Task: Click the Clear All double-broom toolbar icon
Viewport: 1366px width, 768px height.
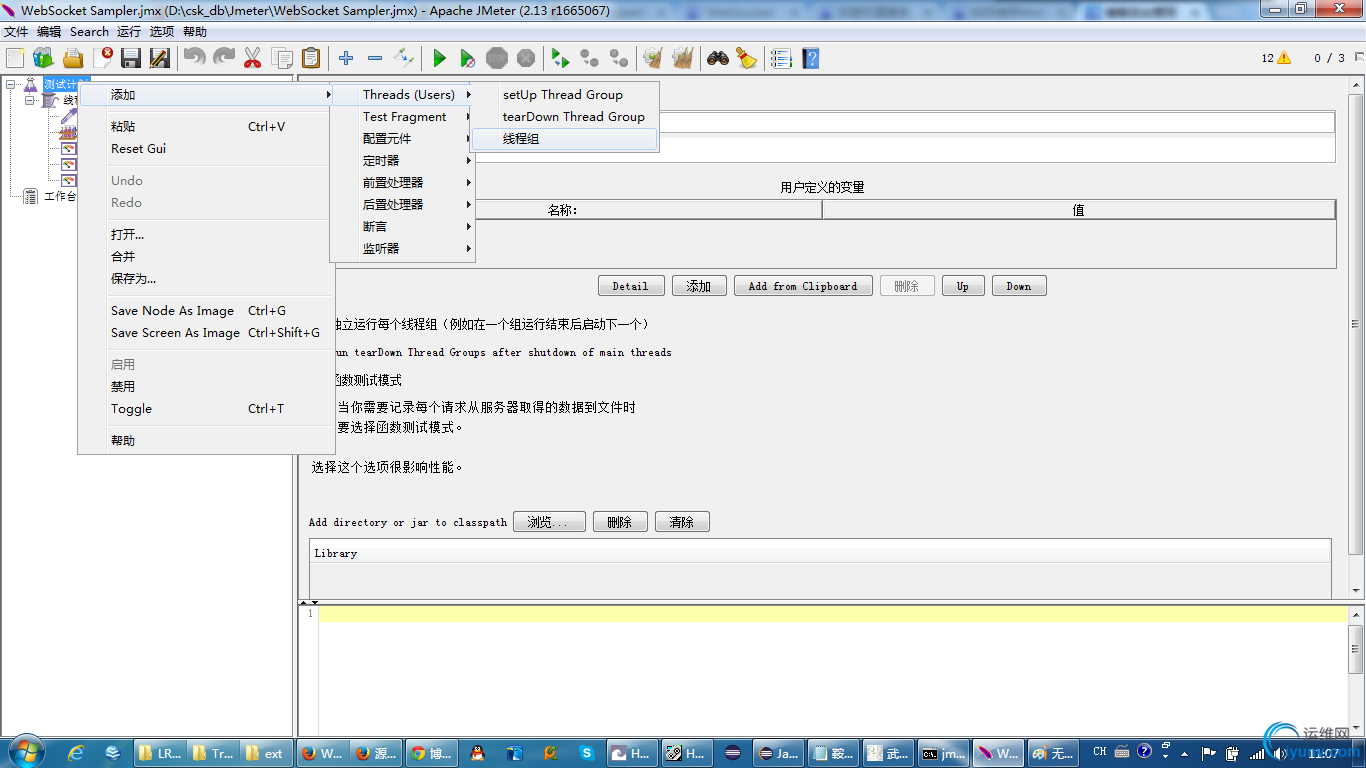Action: tap(683, 58)
